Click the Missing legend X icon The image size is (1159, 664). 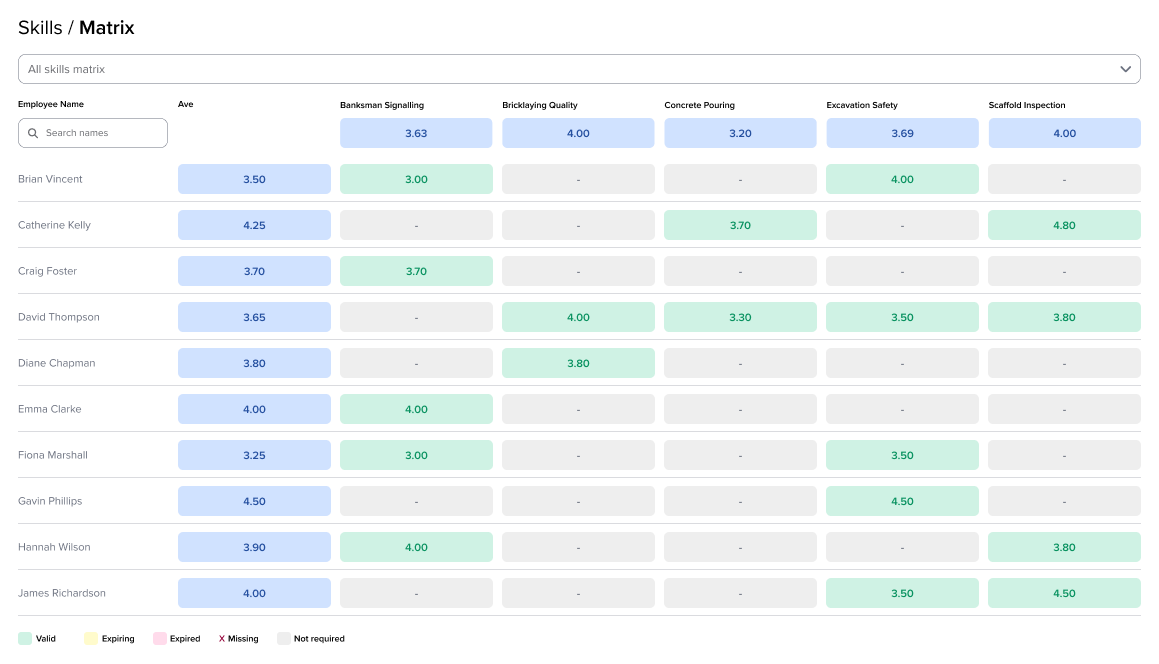221,639
